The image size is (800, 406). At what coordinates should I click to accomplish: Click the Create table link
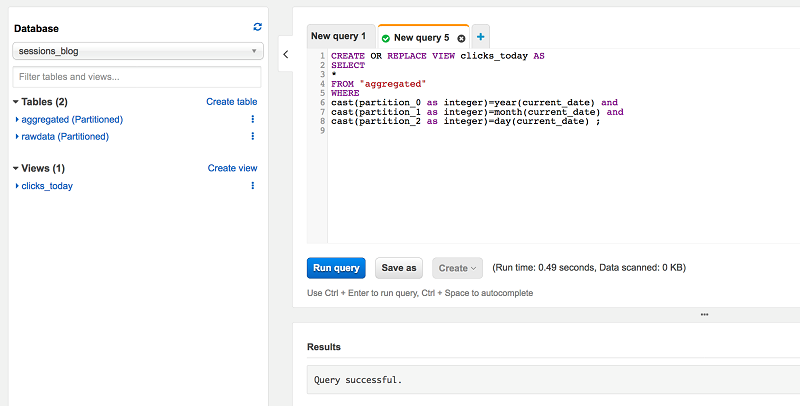point(232,102)
